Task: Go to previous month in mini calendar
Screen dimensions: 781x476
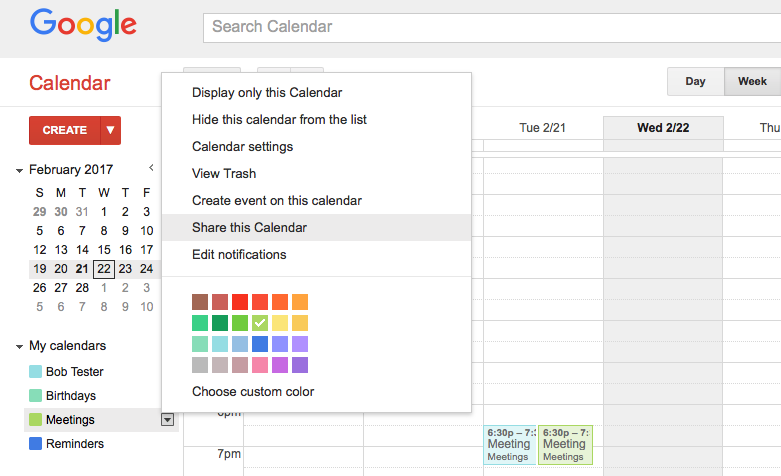Action: coord(151,168)
